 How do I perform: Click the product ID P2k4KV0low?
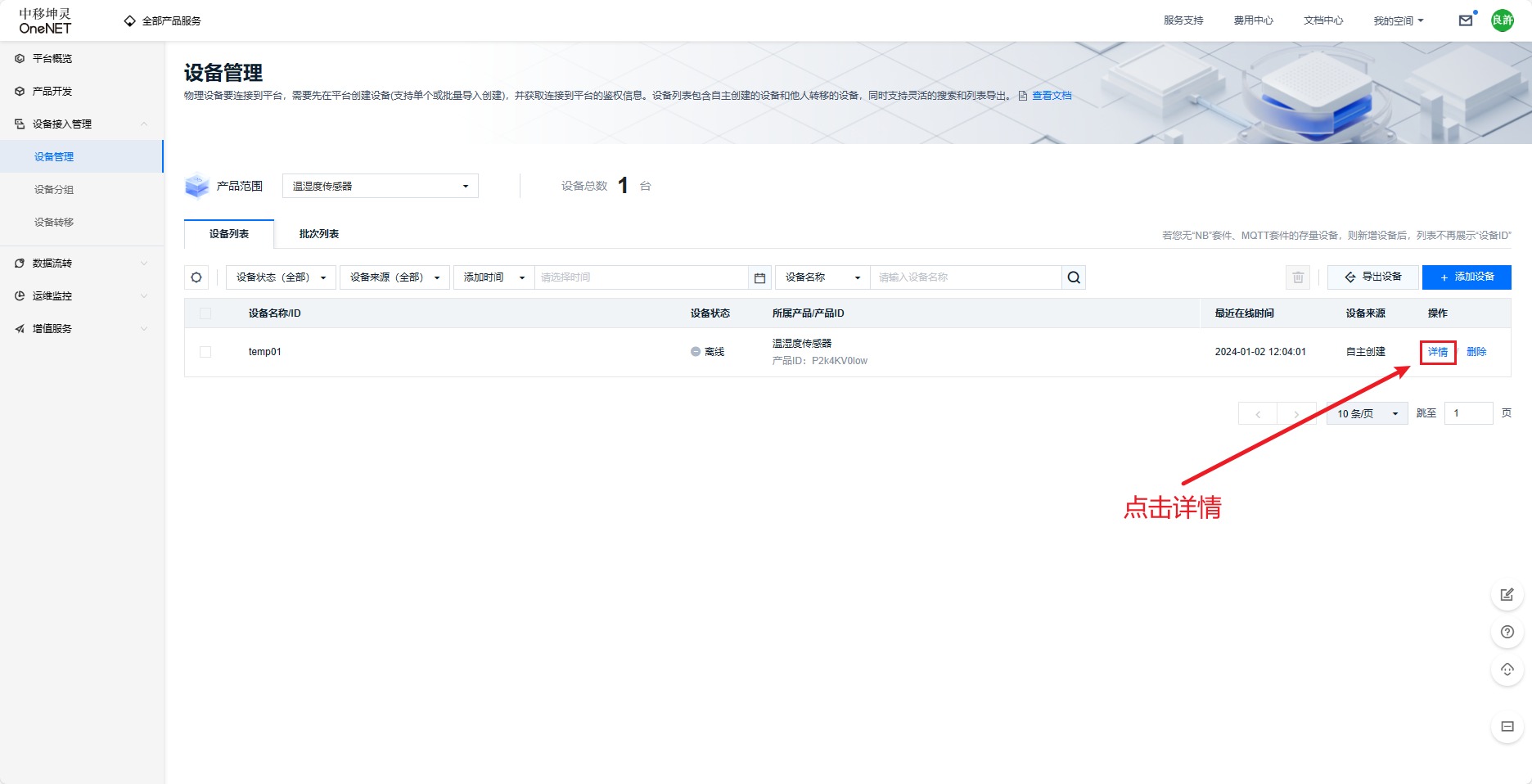click(840, 361)
